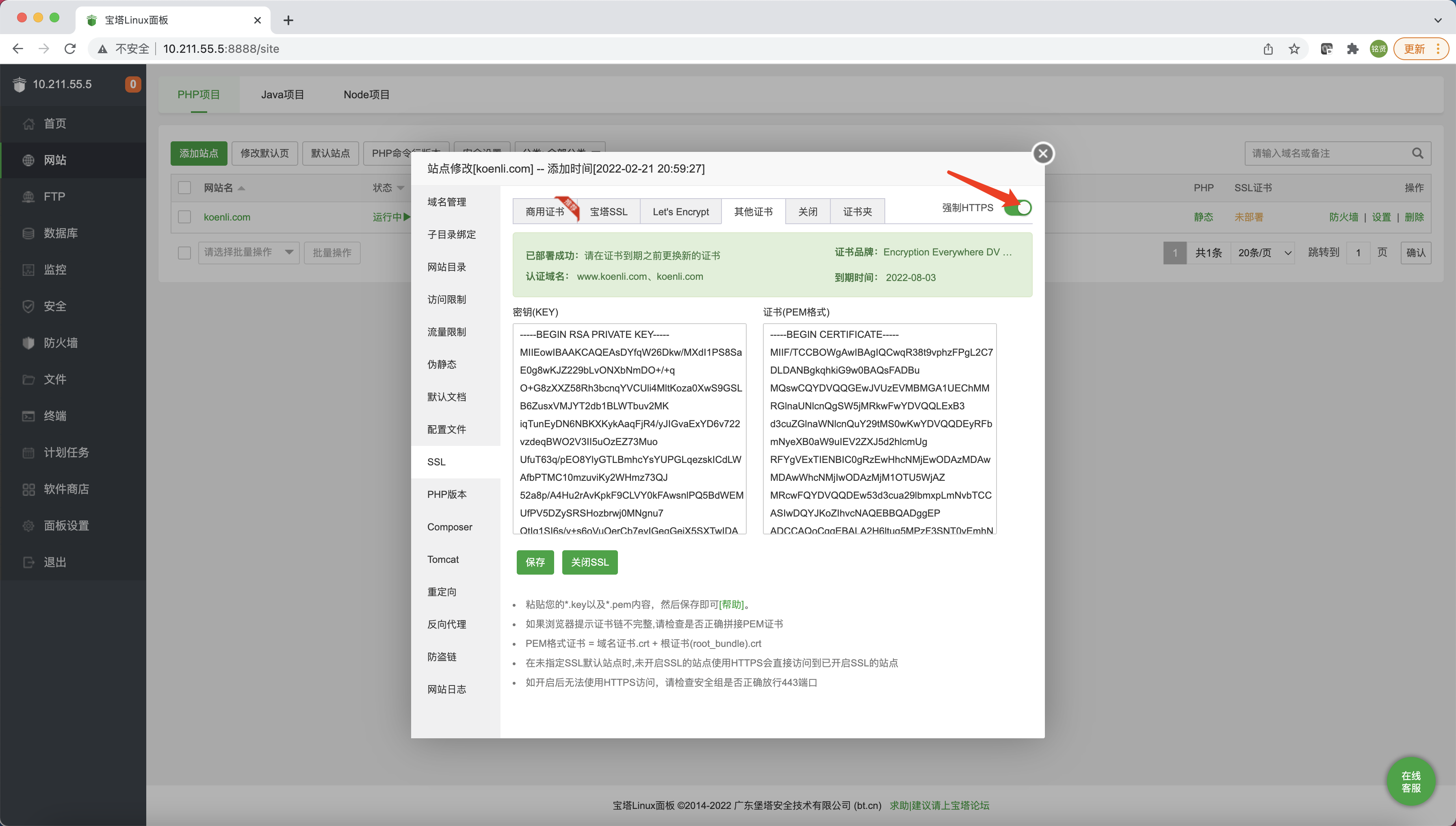Viewport: 1456px width, 826px height.
Task: Open the 求助|建议请上宝塔论坛 footer link
Action: pos(940,805)
